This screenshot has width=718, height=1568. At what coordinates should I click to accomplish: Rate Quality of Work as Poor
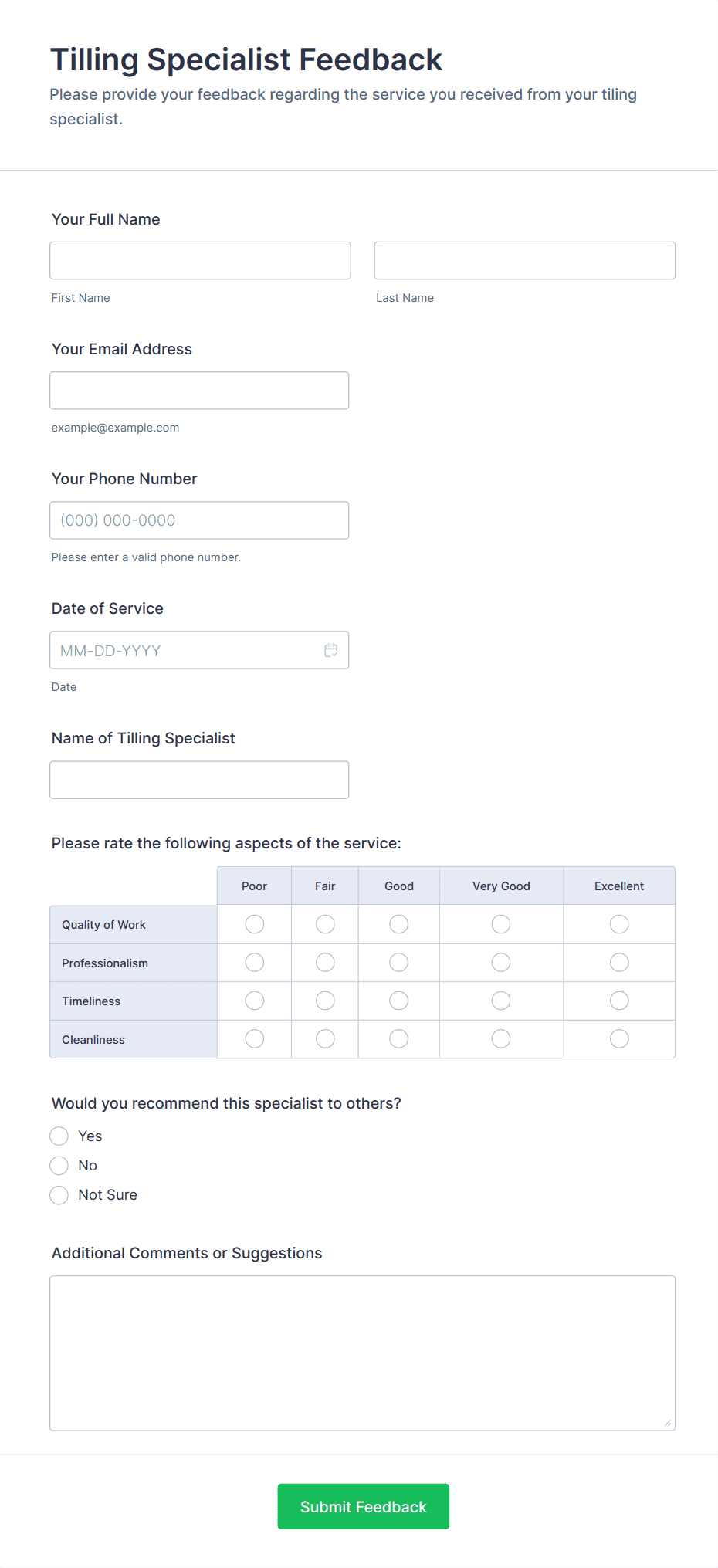coord(255,924)
